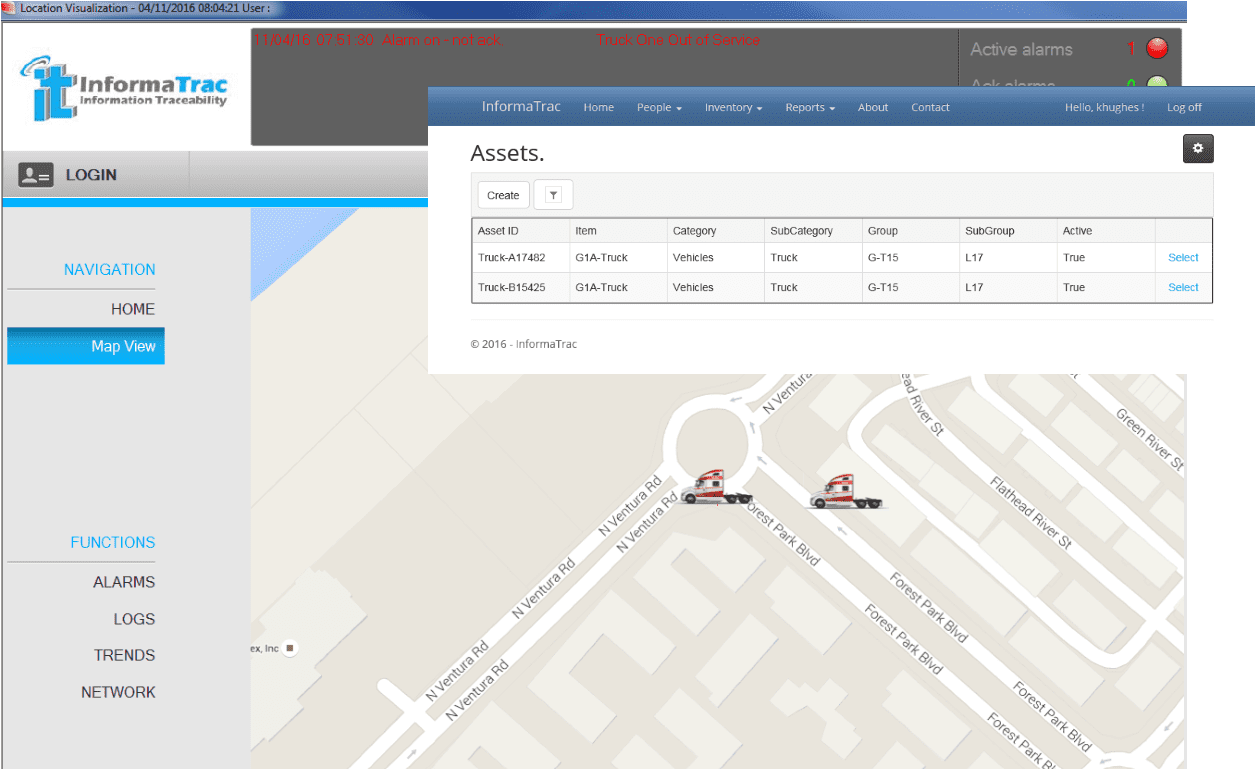The width and height of the screenshot is (1255, 770).
Task: Expand the Reports dropdown
Action: pyautogui.click(x=809, y=107)
